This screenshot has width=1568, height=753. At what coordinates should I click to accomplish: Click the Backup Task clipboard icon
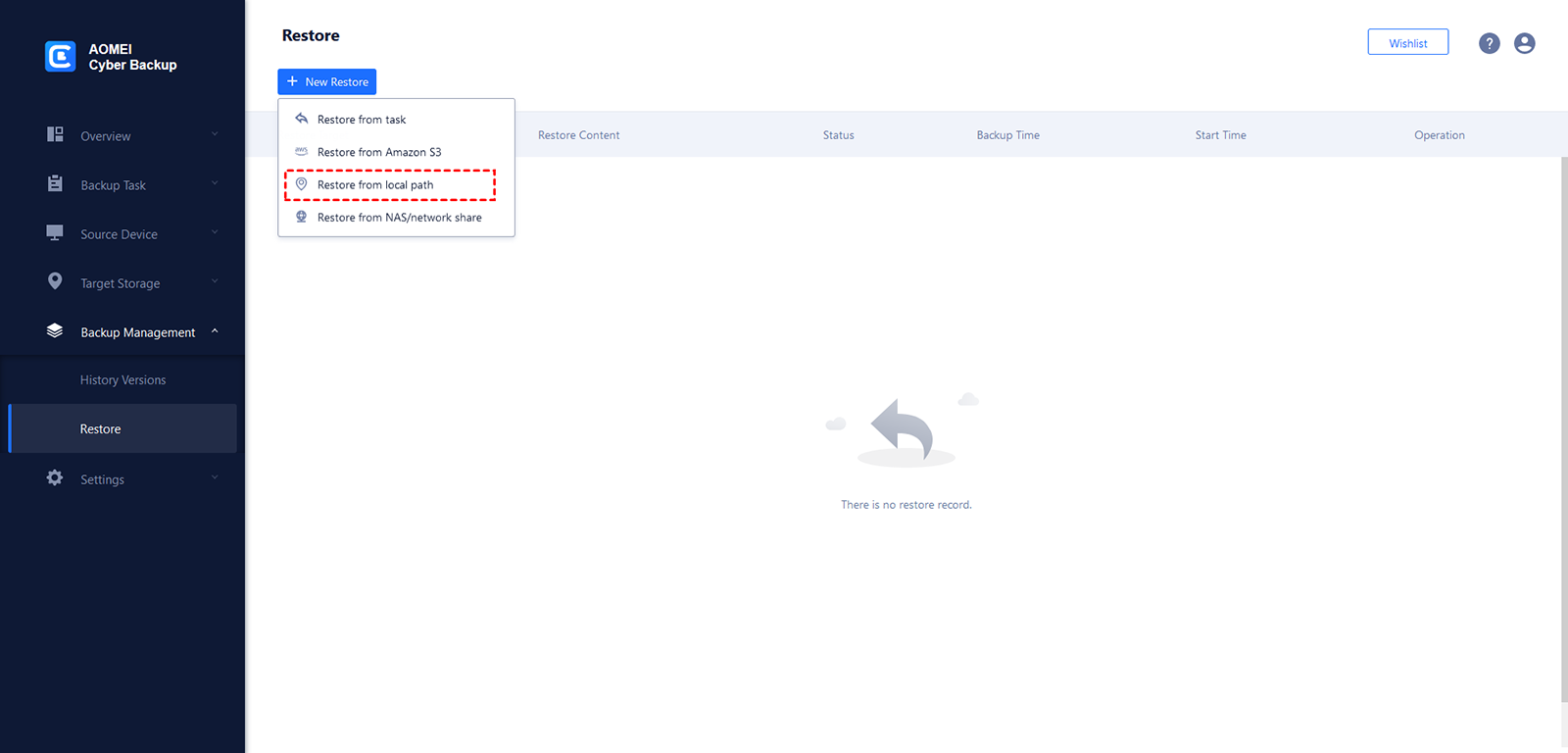click(x=55, y=183)
